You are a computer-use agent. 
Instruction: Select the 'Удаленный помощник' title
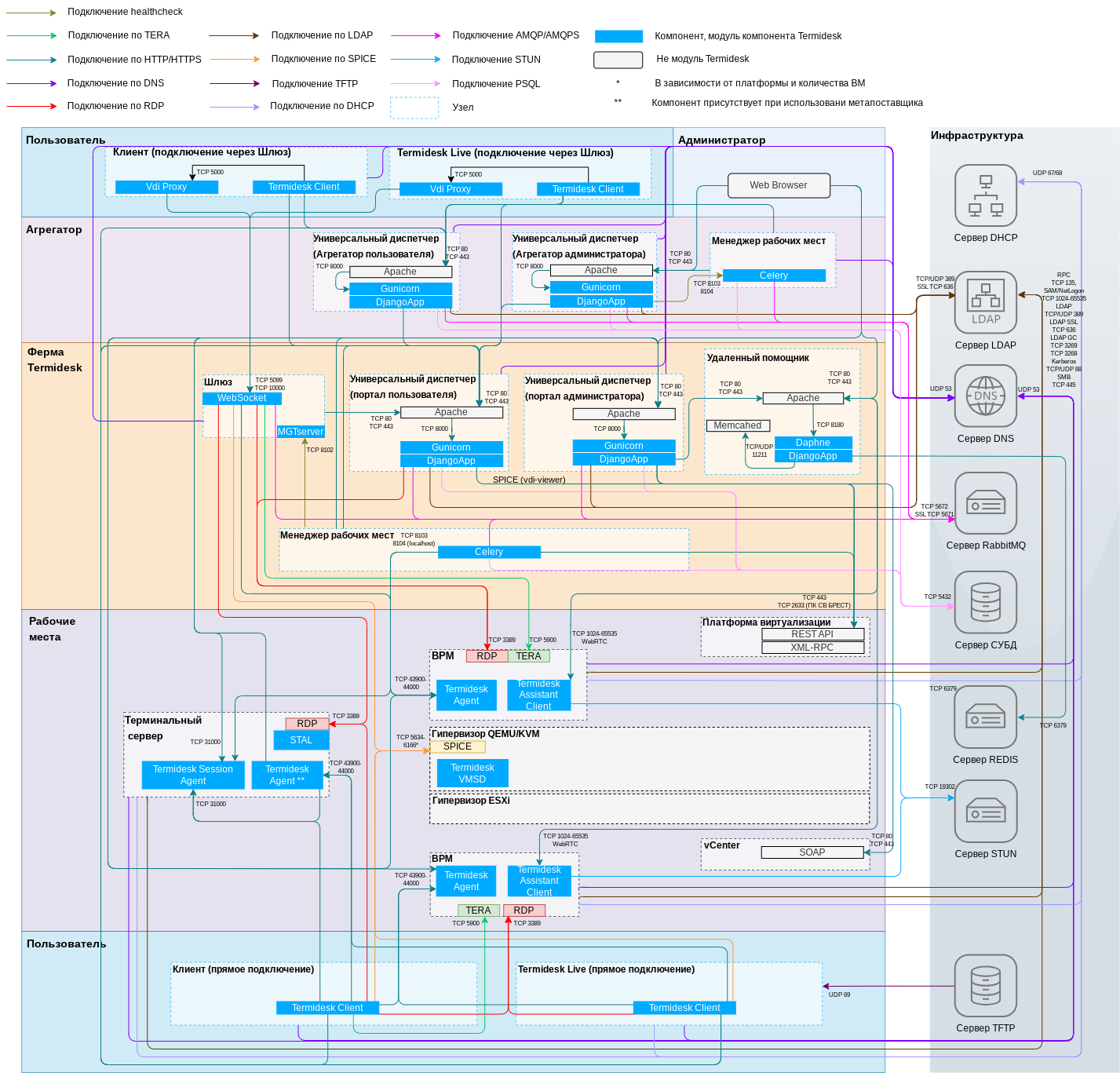pyautogui.click(x=758, y=358)
